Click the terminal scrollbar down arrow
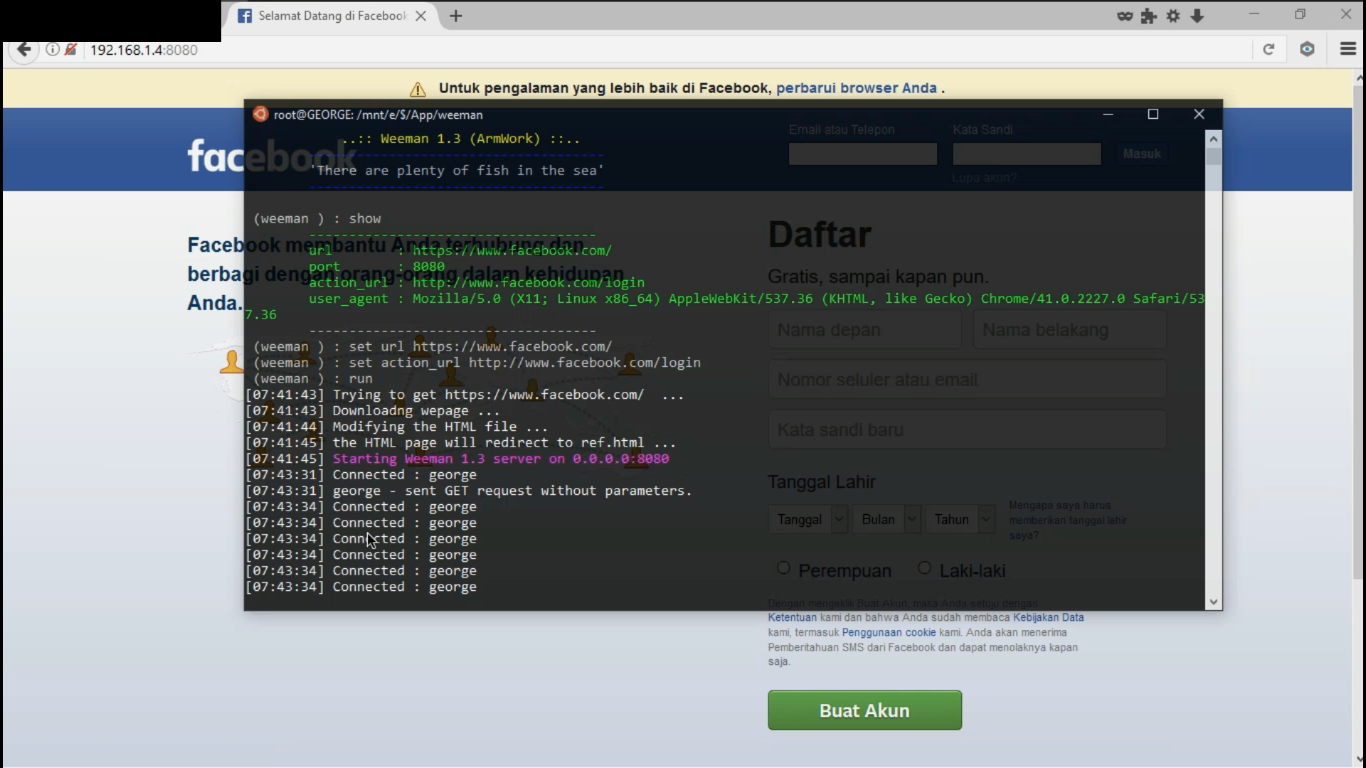This screenshot has height=768, width=1366. pos(1214,602)
